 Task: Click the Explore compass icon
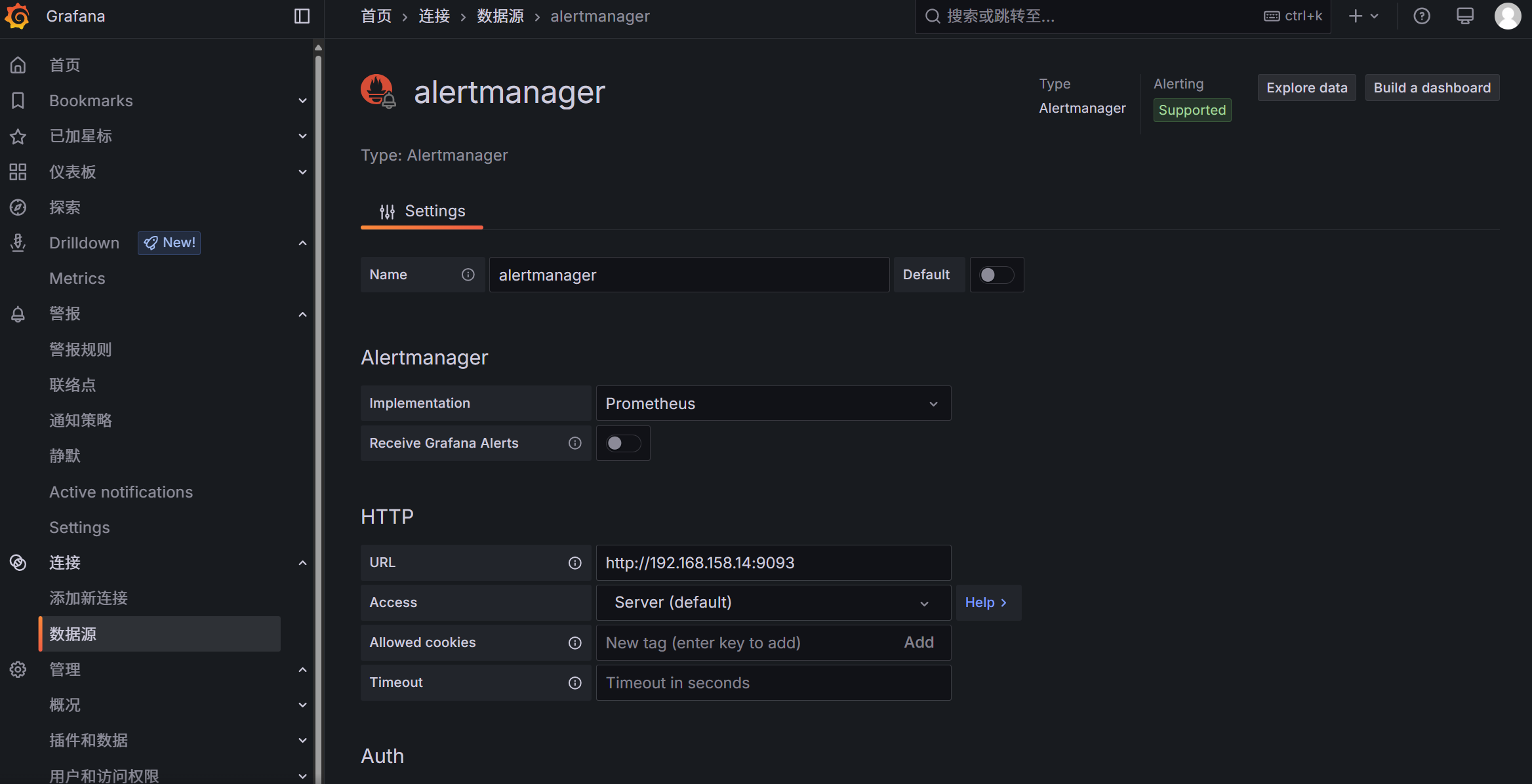[18, 207]
